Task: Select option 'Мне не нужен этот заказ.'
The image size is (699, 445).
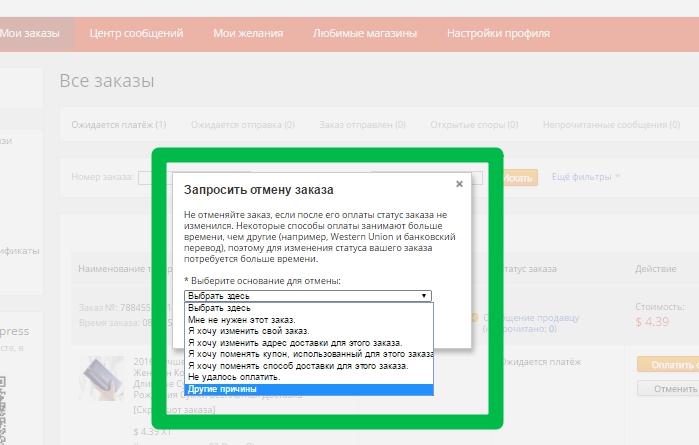Action: pyautogui.click(x=308, y=320)
